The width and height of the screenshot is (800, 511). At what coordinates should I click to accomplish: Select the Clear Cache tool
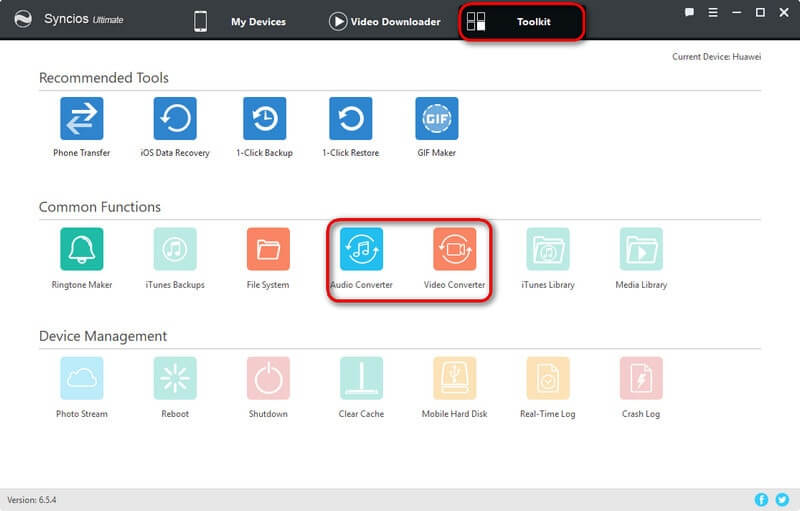[x=361, y=378]
